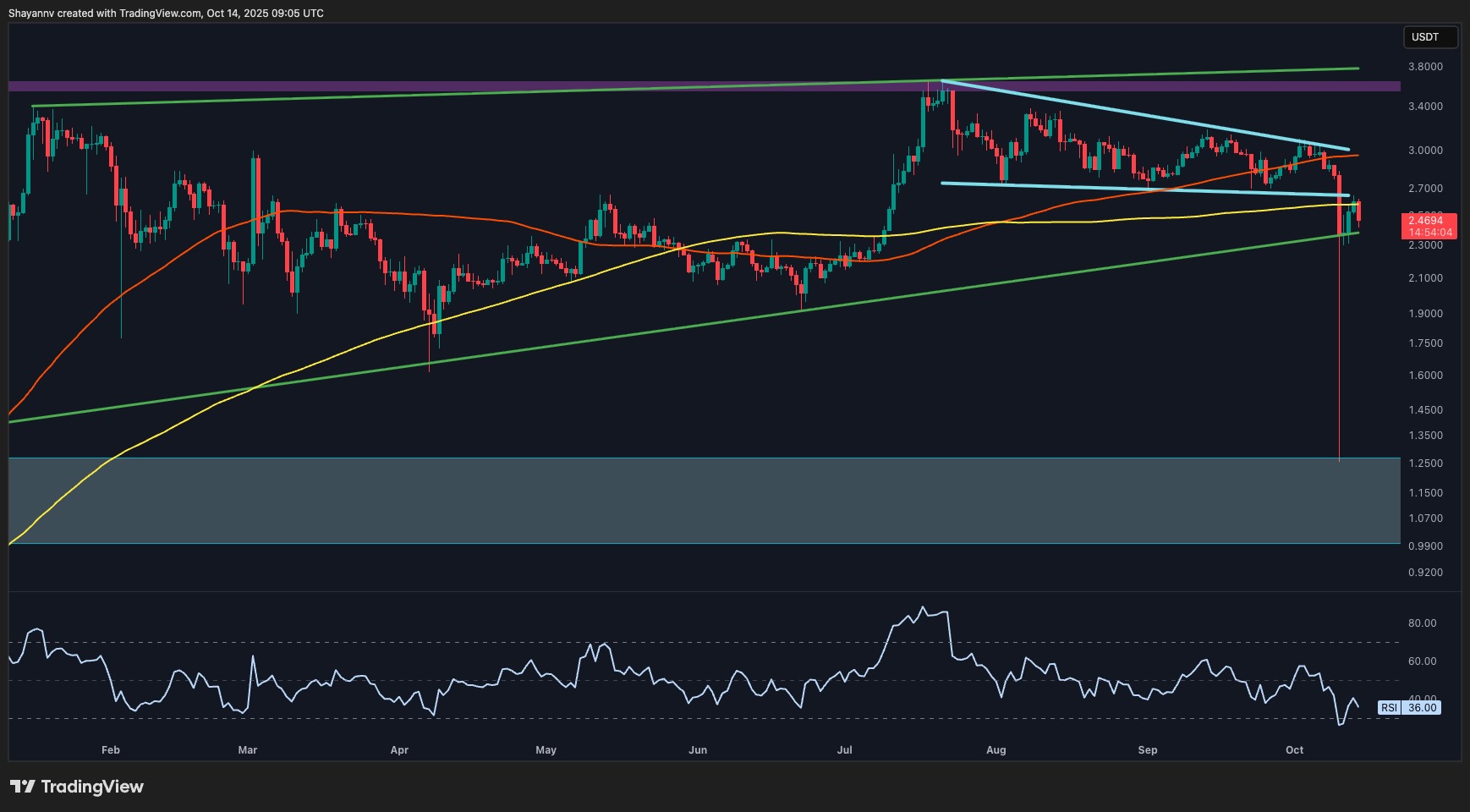Open the price scale context options on 3.8000 label
Screen dimensions: 1470x812
[1428, 66]
